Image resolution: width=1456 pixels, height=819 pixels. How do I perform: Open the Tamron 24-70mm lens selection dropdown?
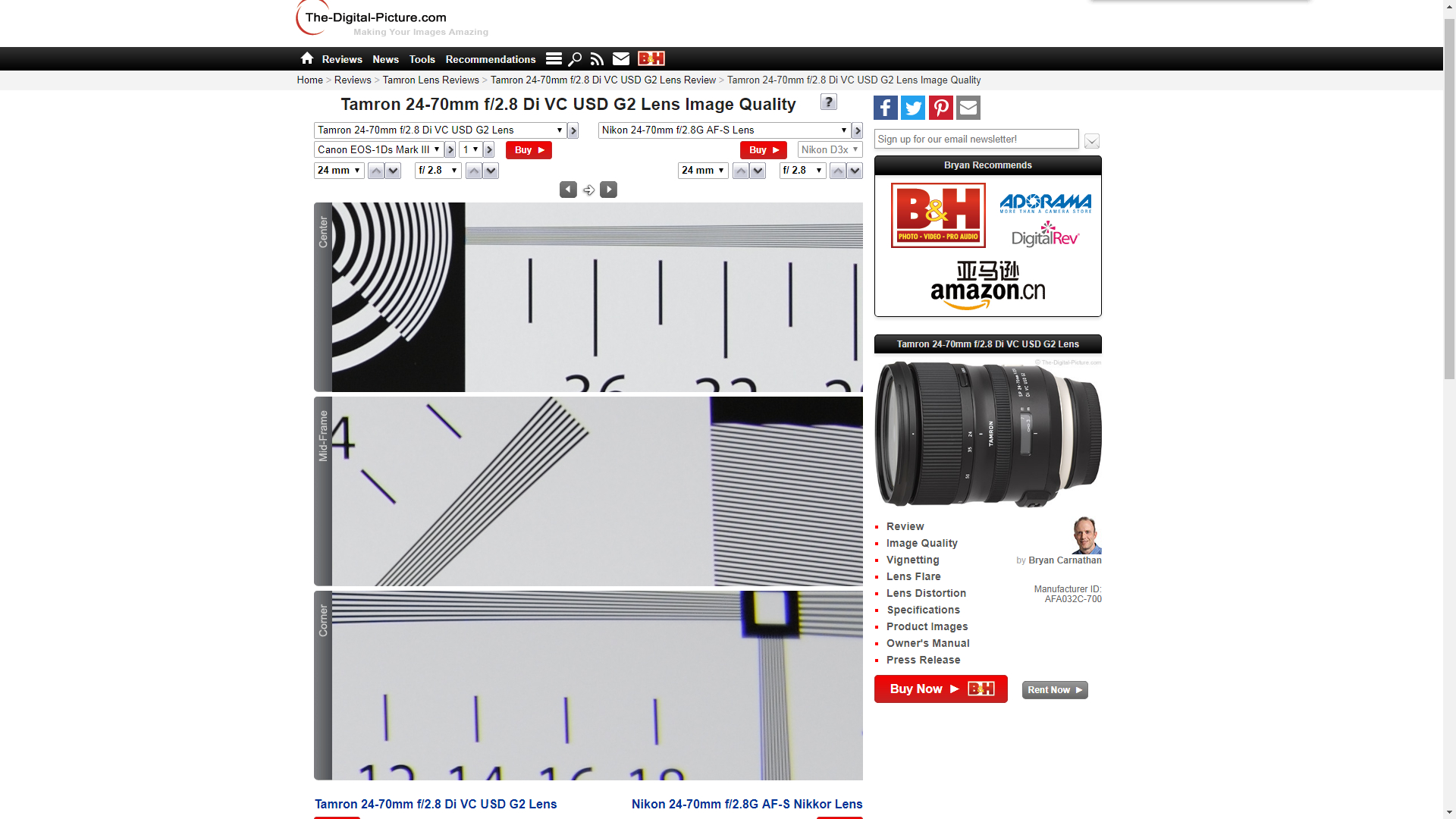point(440,130)
